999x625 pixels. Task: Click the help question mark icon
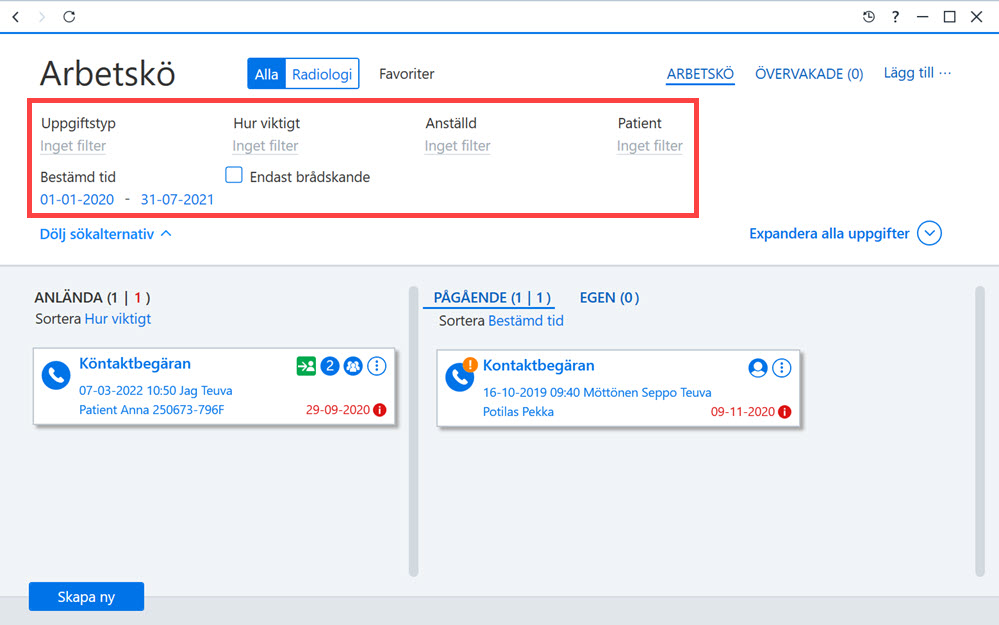coord(895,17)
